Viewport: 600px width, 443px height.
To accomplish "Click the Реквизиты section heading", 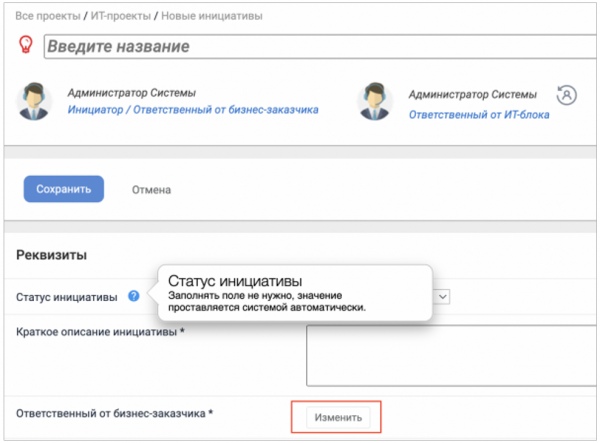I will 51,255.
